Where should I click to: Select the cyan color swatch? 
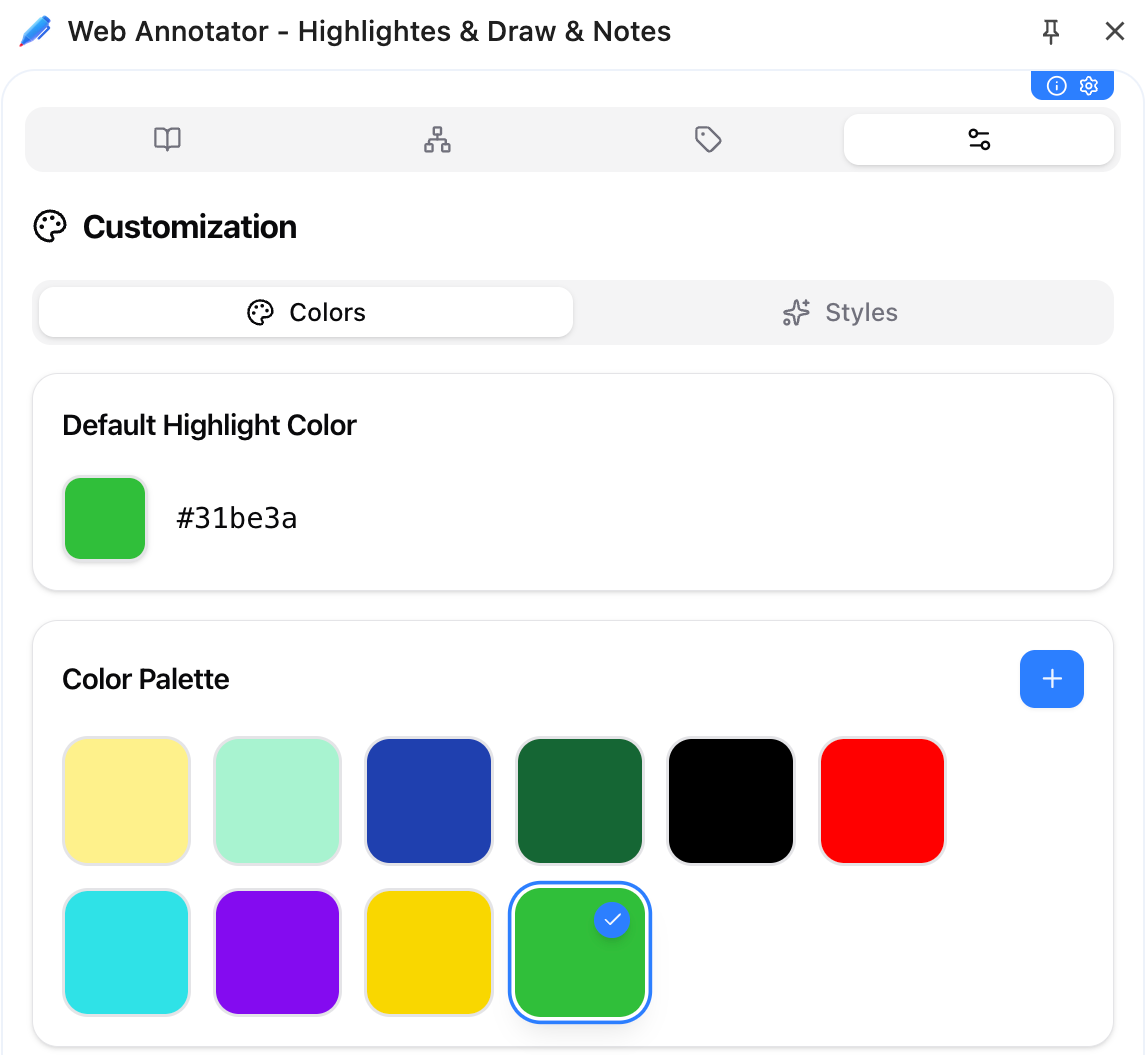126,952
